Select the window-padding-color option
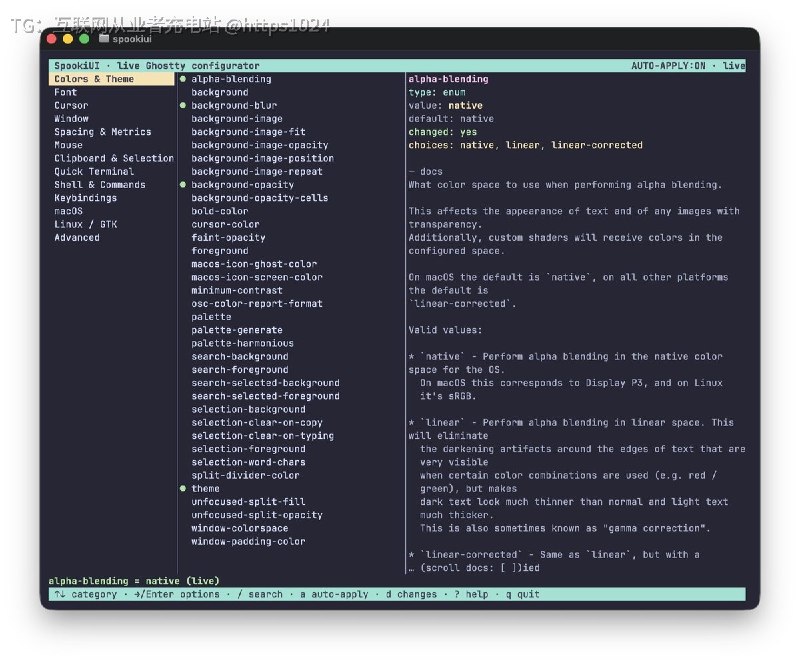 [x=248, y=542]
